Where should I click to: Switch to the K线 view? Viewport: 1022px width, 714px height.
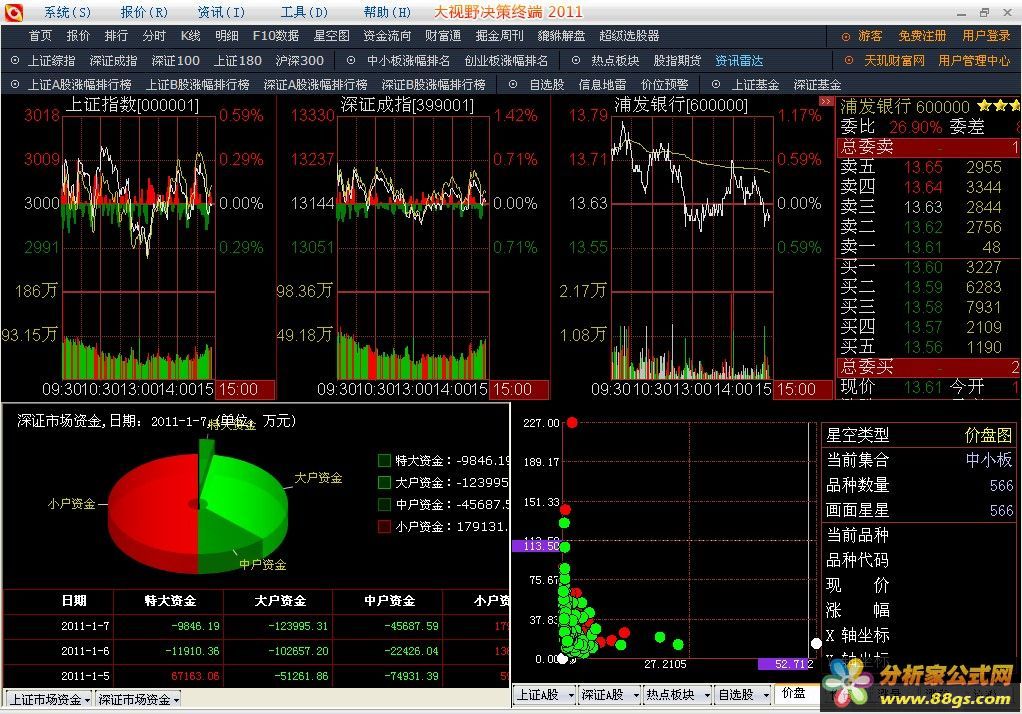coord(190,36)
